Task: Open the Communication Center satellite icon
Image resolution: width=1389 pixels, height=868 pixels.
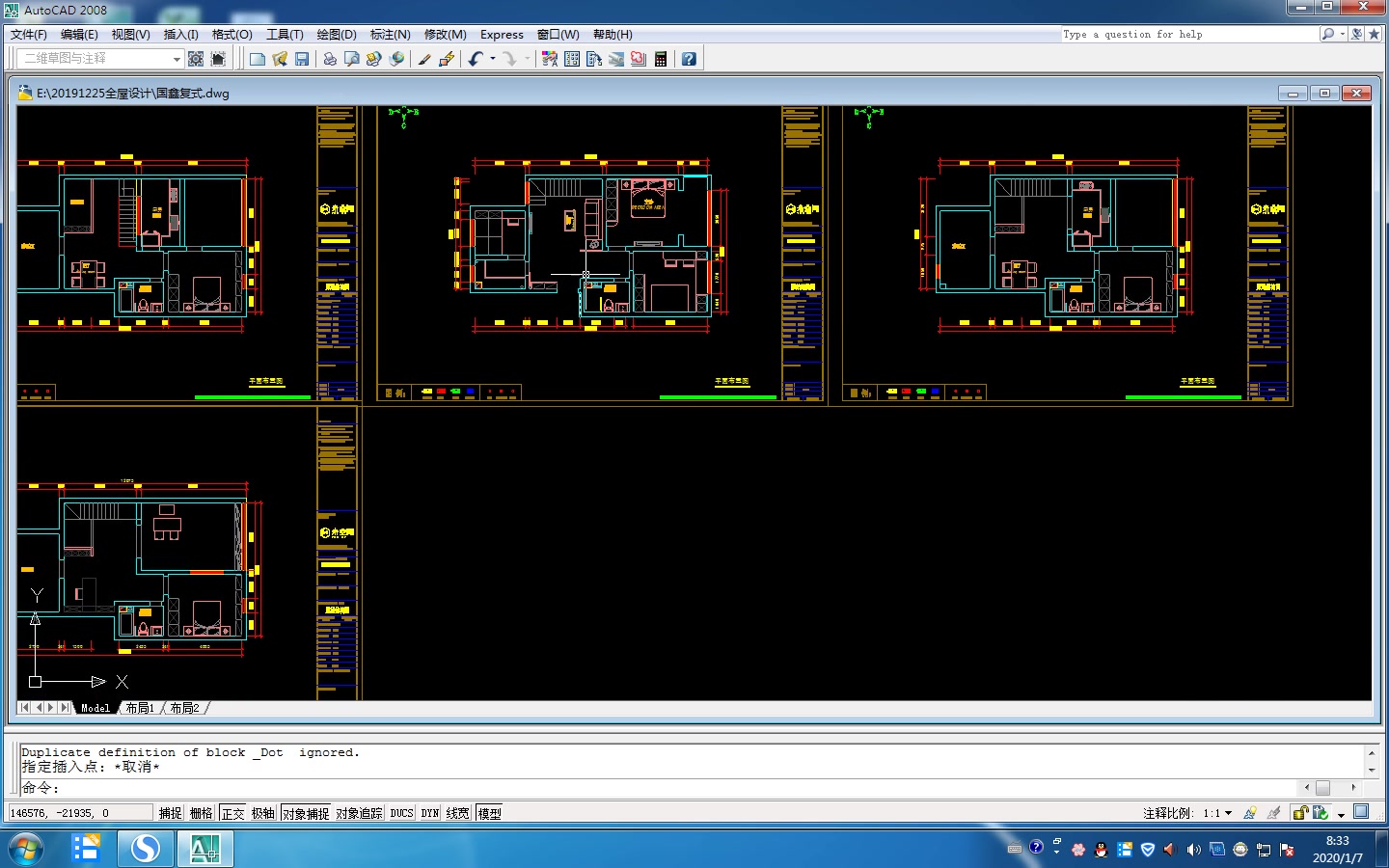Action: click(1357, 34)
